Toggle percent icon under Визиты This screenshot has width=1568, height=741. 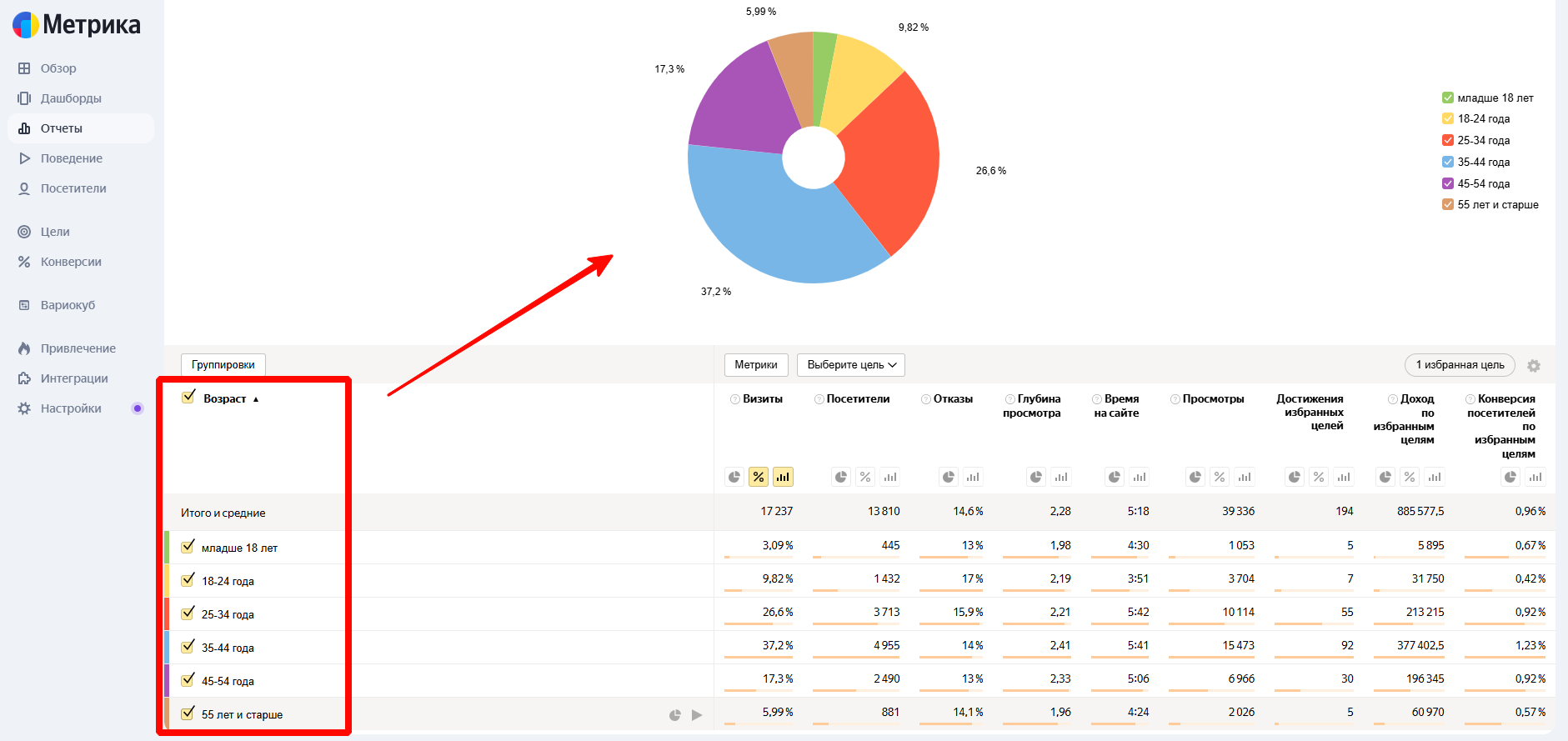coord(759,477)
